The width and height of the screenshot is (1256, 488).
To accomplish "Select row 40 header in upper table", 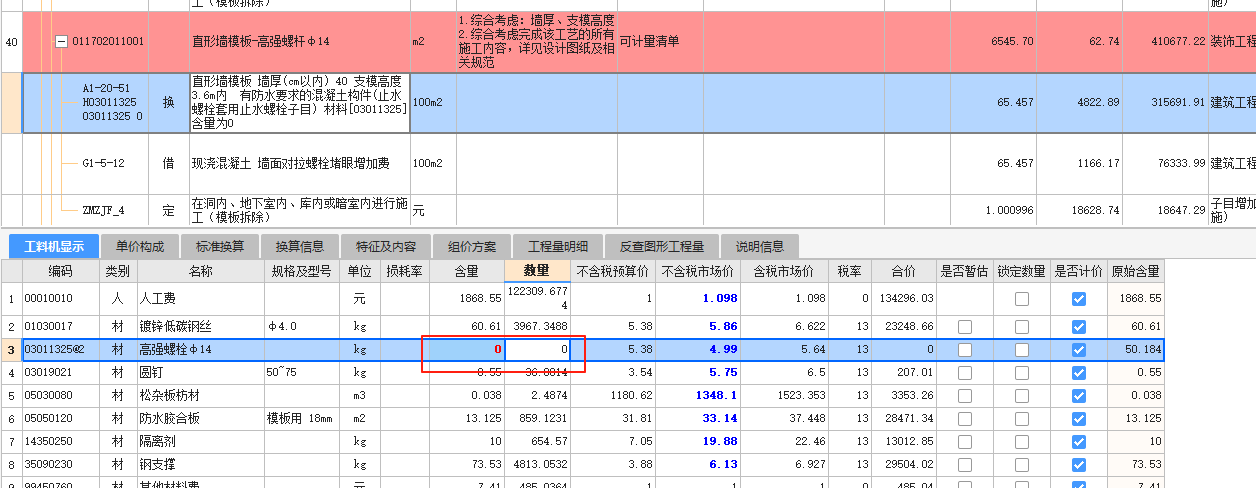I will 11,42.
